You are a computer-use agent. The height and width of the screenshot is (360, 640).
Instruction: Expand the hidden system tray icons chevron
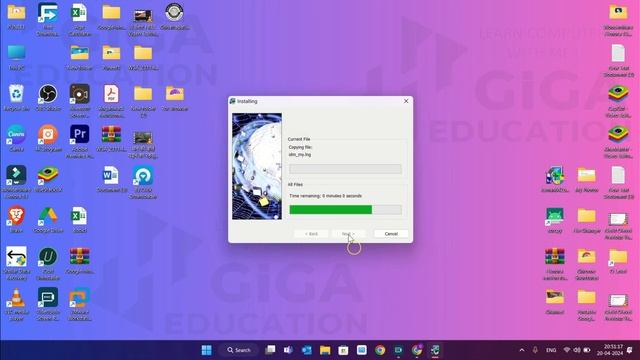point(522,350)
